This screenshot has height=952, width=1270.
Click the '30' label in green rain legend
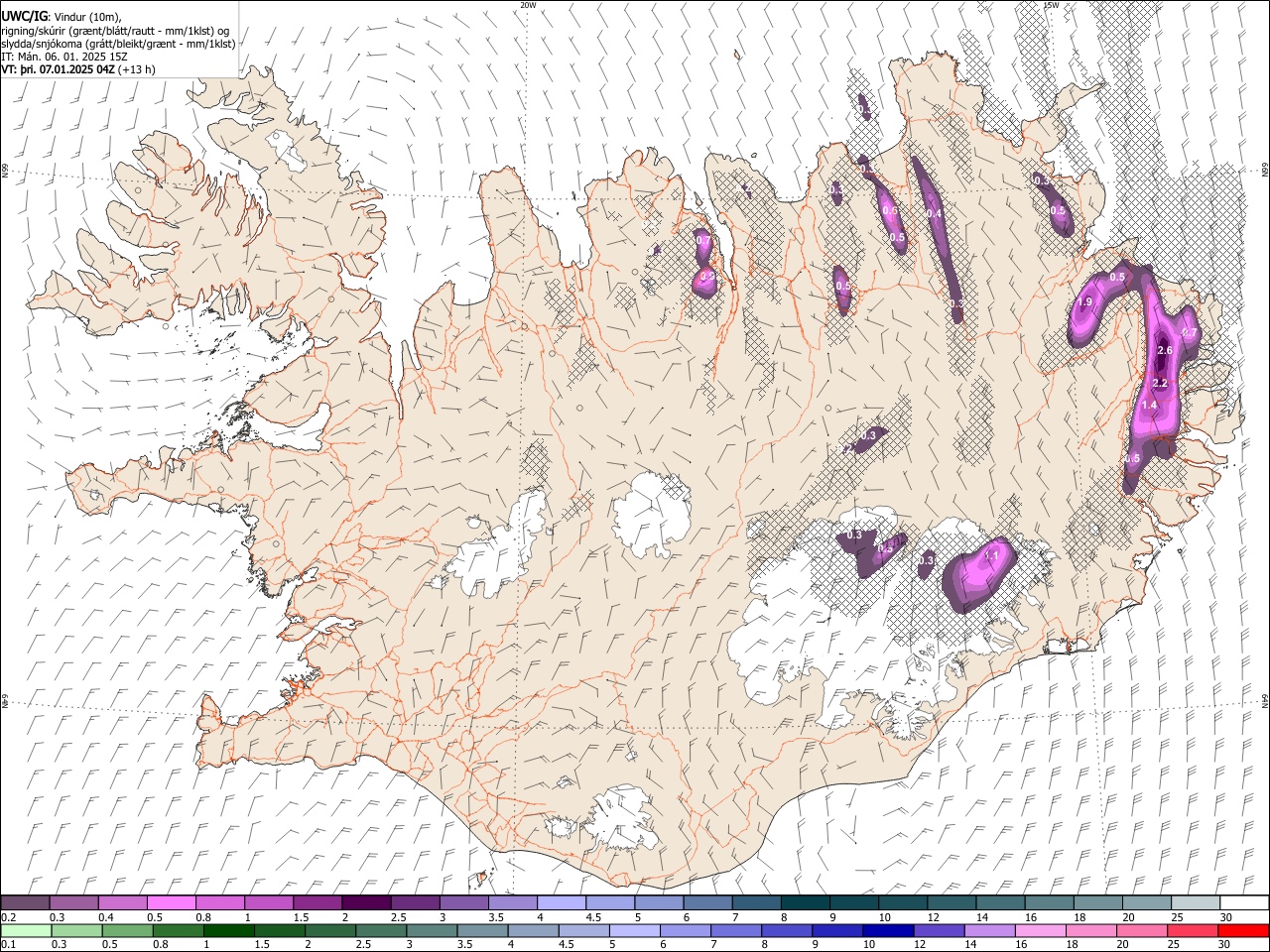click(x=1222, y=945)
